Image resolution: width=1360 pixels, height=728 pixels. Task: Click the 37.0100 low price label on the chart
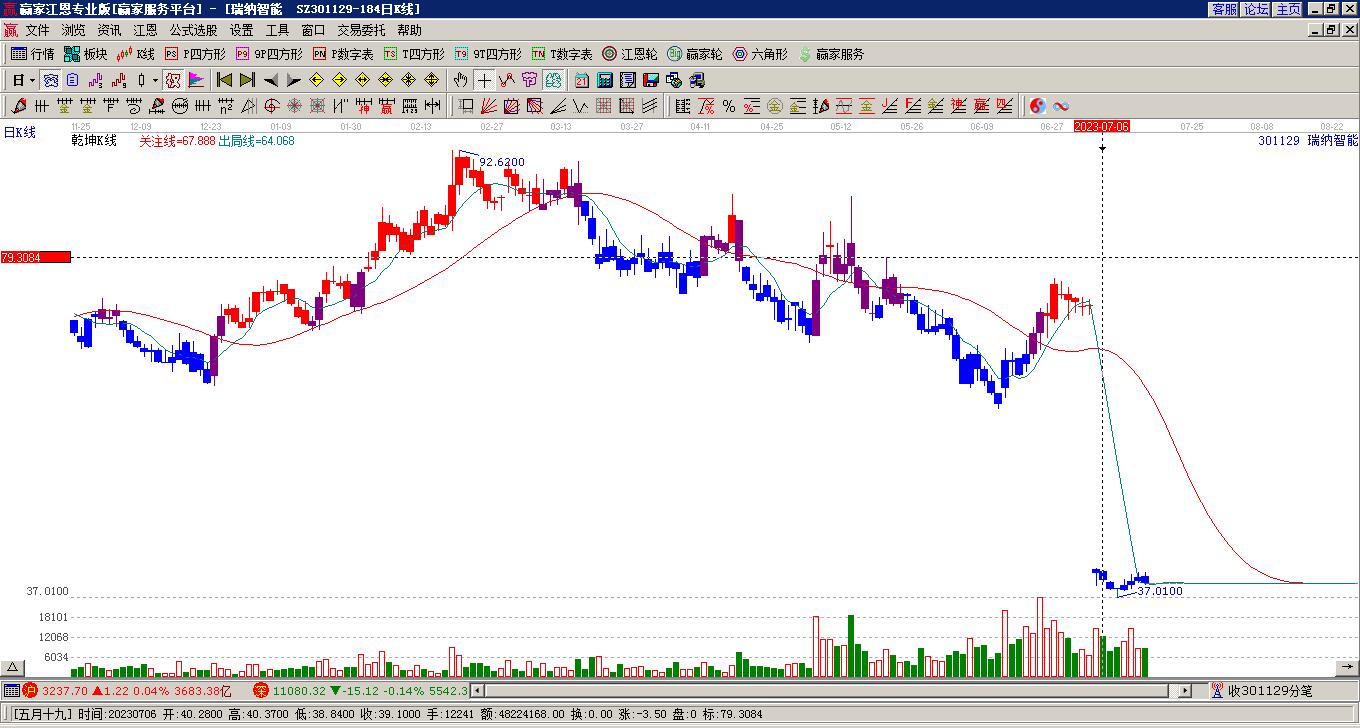point(1160,591)
